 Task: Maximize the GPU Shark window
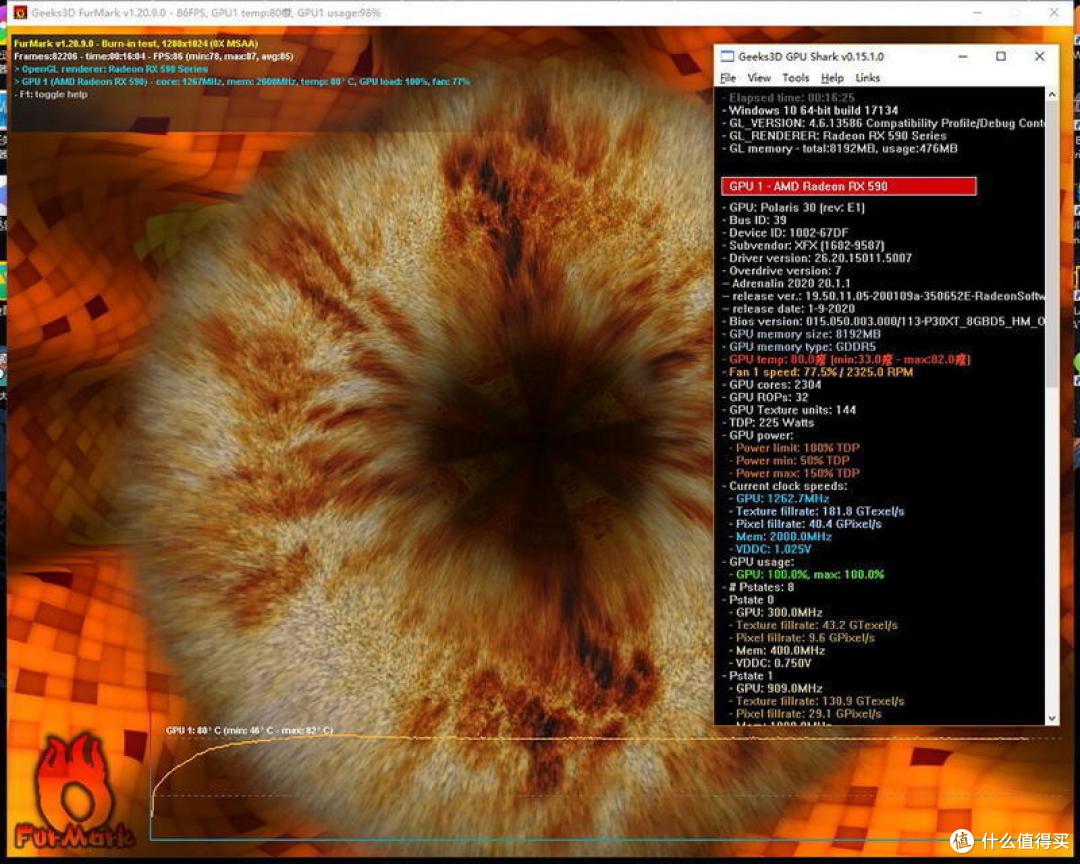(x=1001, y=56)
